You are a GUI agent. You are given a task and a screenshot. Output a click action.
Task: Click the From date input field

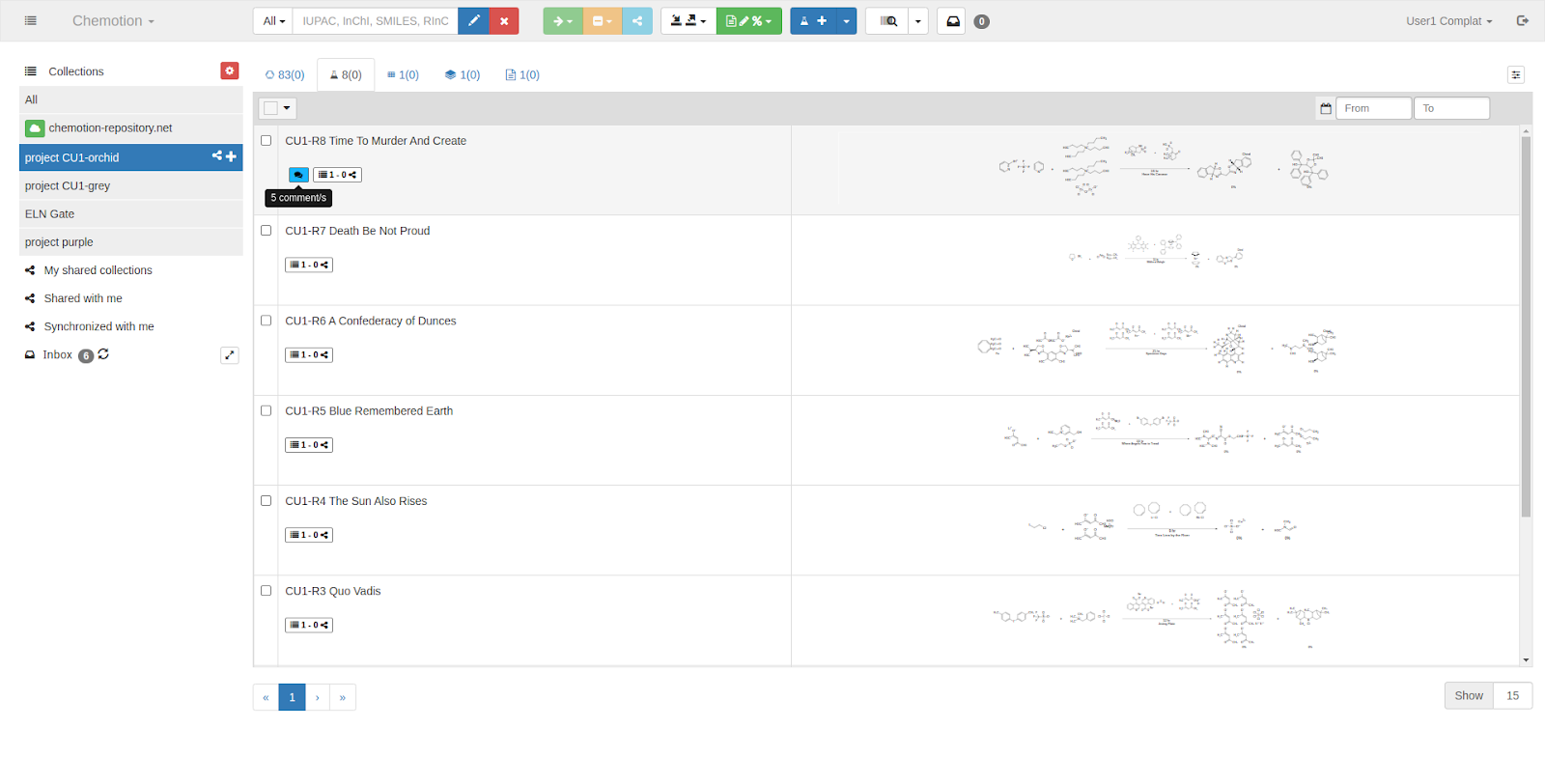click(1373, 108)
